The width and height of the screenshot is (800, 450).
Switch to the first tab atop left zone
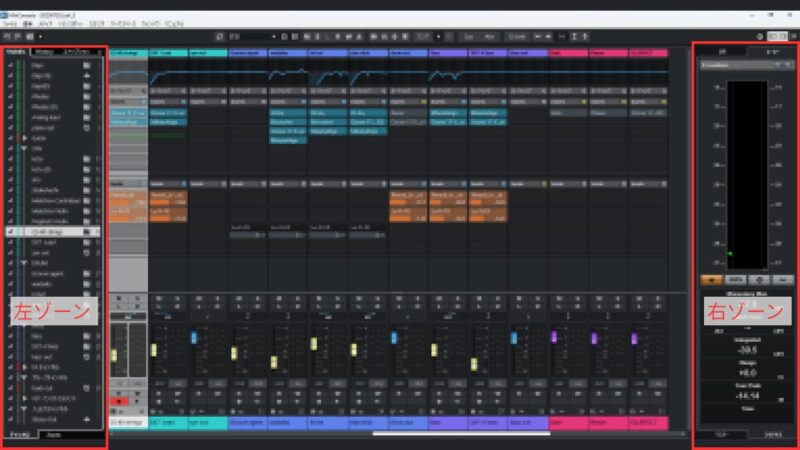coord(16,52)
